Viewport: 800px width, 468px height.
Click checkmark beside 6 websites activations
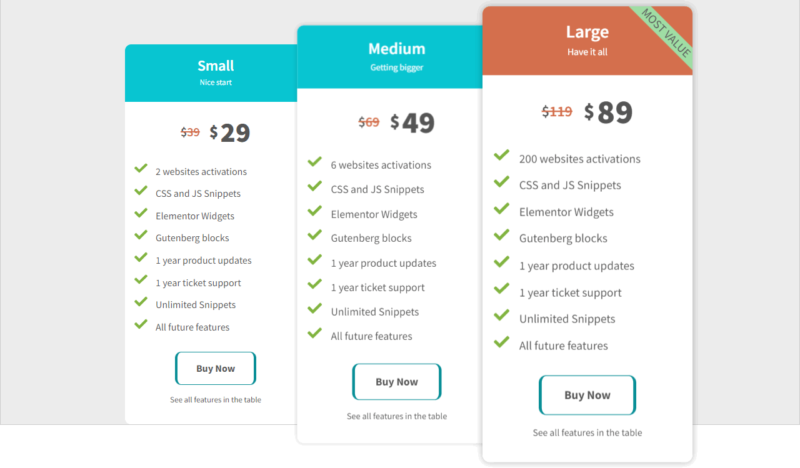coord(315,162)
